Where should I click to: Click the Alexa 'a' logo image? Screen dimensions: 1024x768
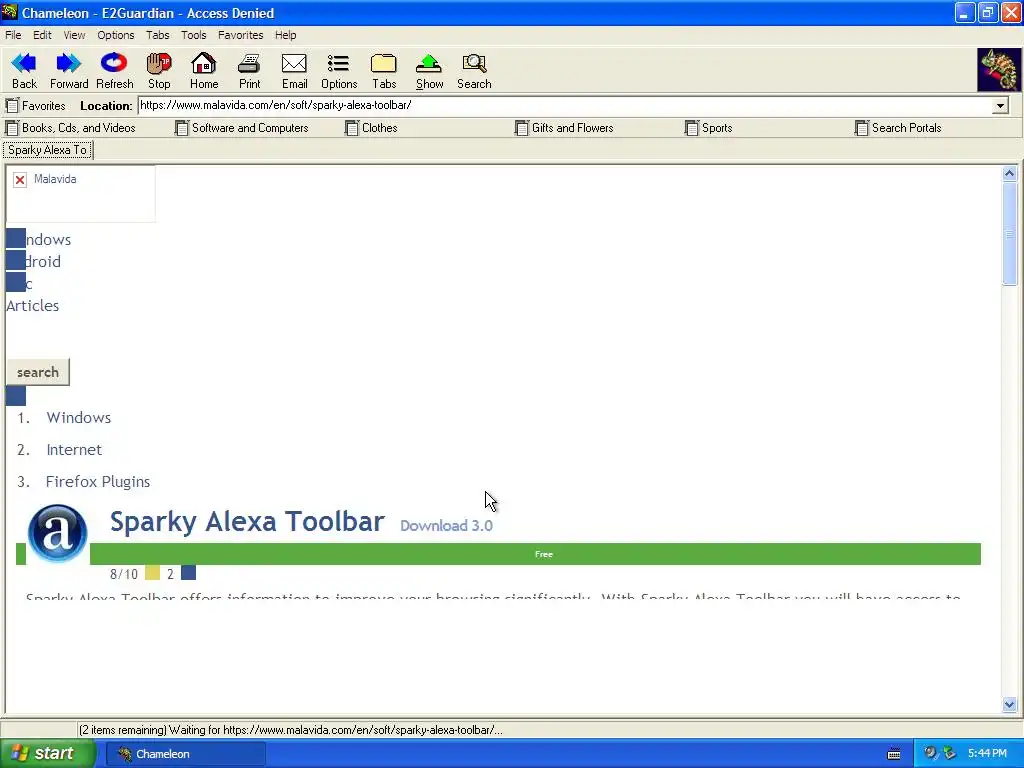tap(57, 533)
